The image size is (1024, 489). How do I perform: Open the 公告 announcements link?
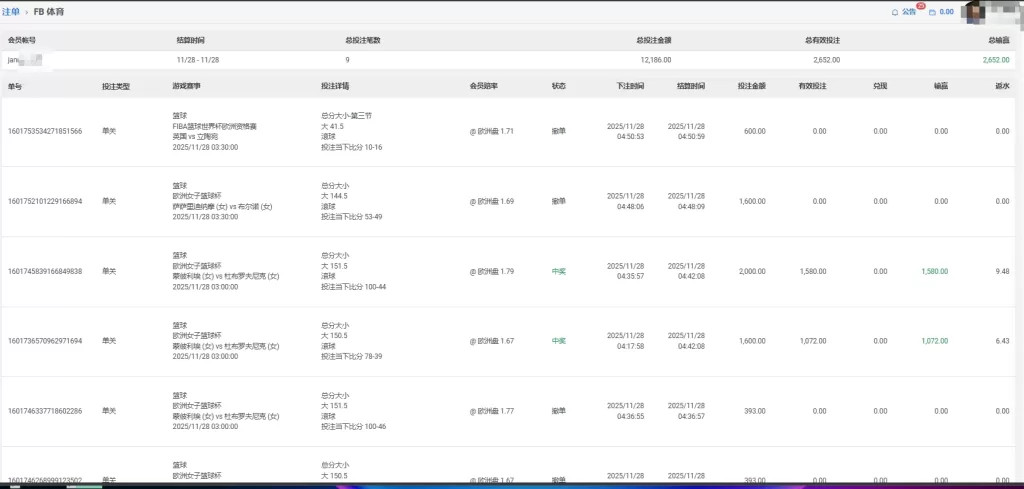click(908, 12)
